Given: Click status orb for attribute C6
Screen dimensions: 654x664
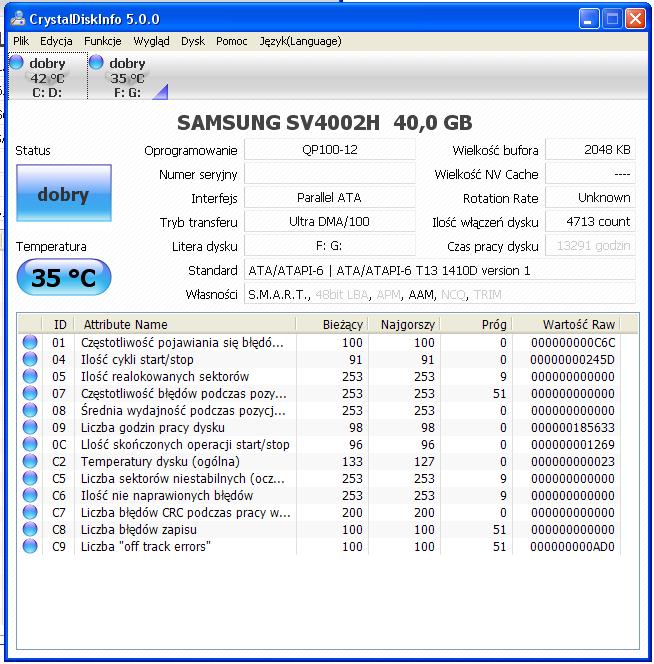Looking at the screenshot, I should pyautogui.click(x=30, y=495).
